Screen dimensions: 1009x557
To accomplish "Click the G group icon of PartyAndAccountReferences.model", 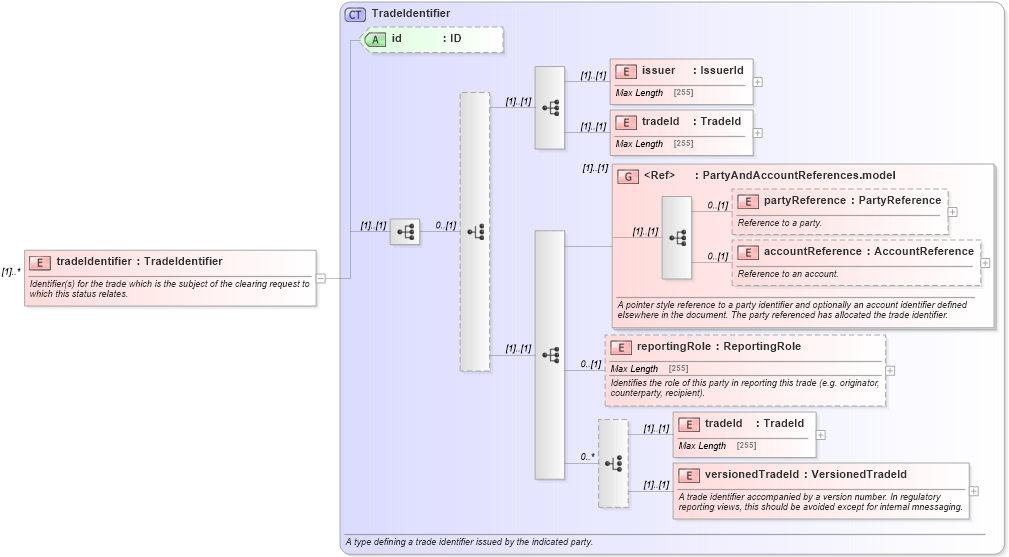I will [x=628, y=176].
